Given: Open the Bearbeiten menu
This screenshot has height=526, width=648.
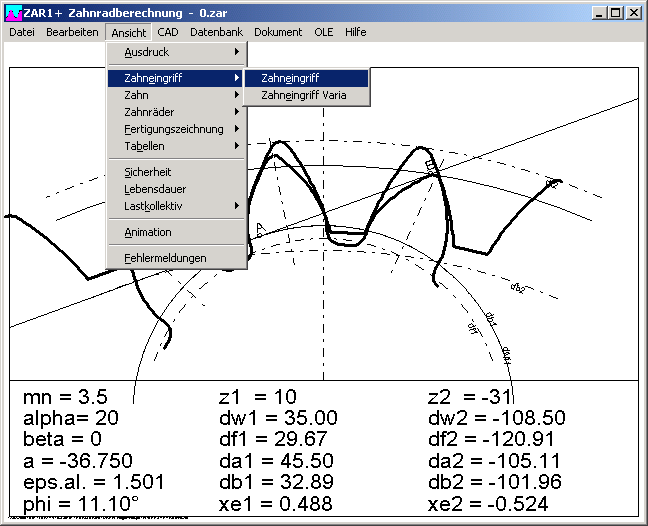Looking at the screenshot, I should tap(72, 32).
